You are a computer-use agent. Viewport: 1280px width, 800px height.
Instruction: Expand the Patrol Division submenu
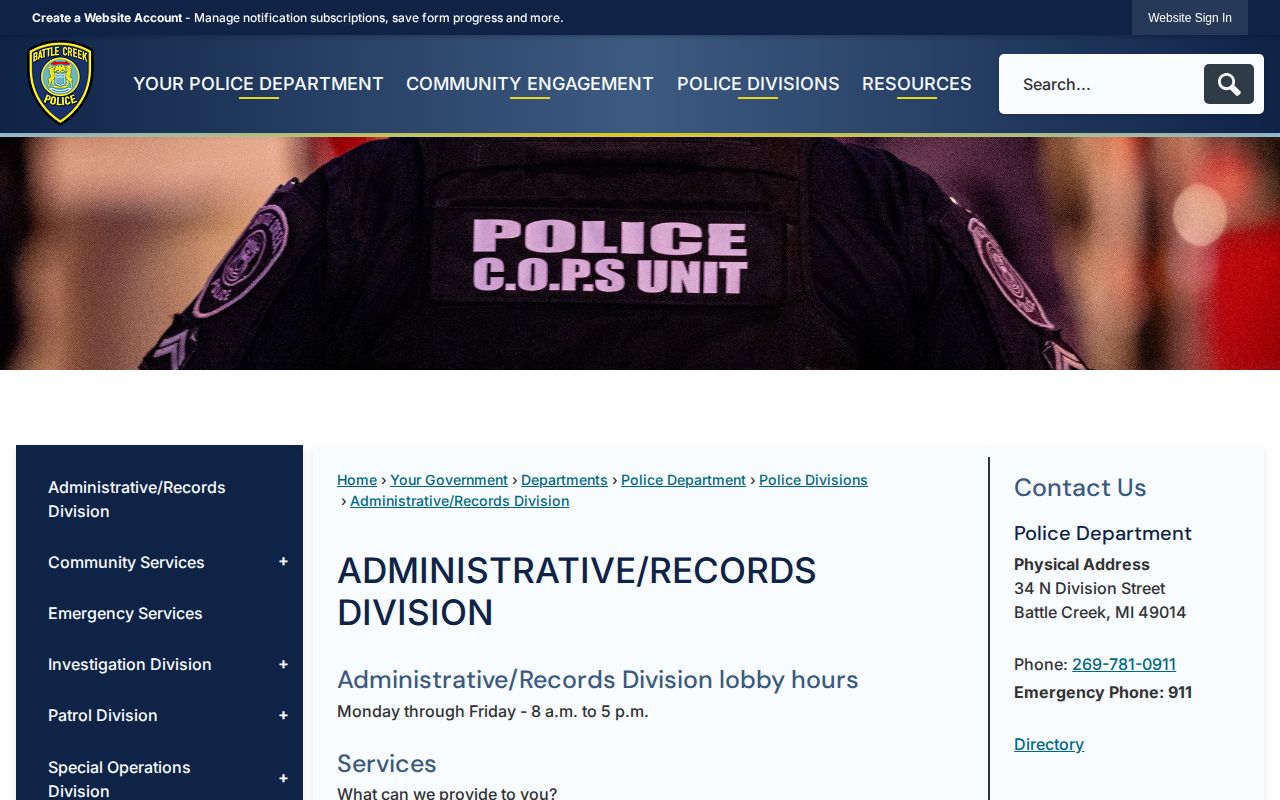coord(283,715)
